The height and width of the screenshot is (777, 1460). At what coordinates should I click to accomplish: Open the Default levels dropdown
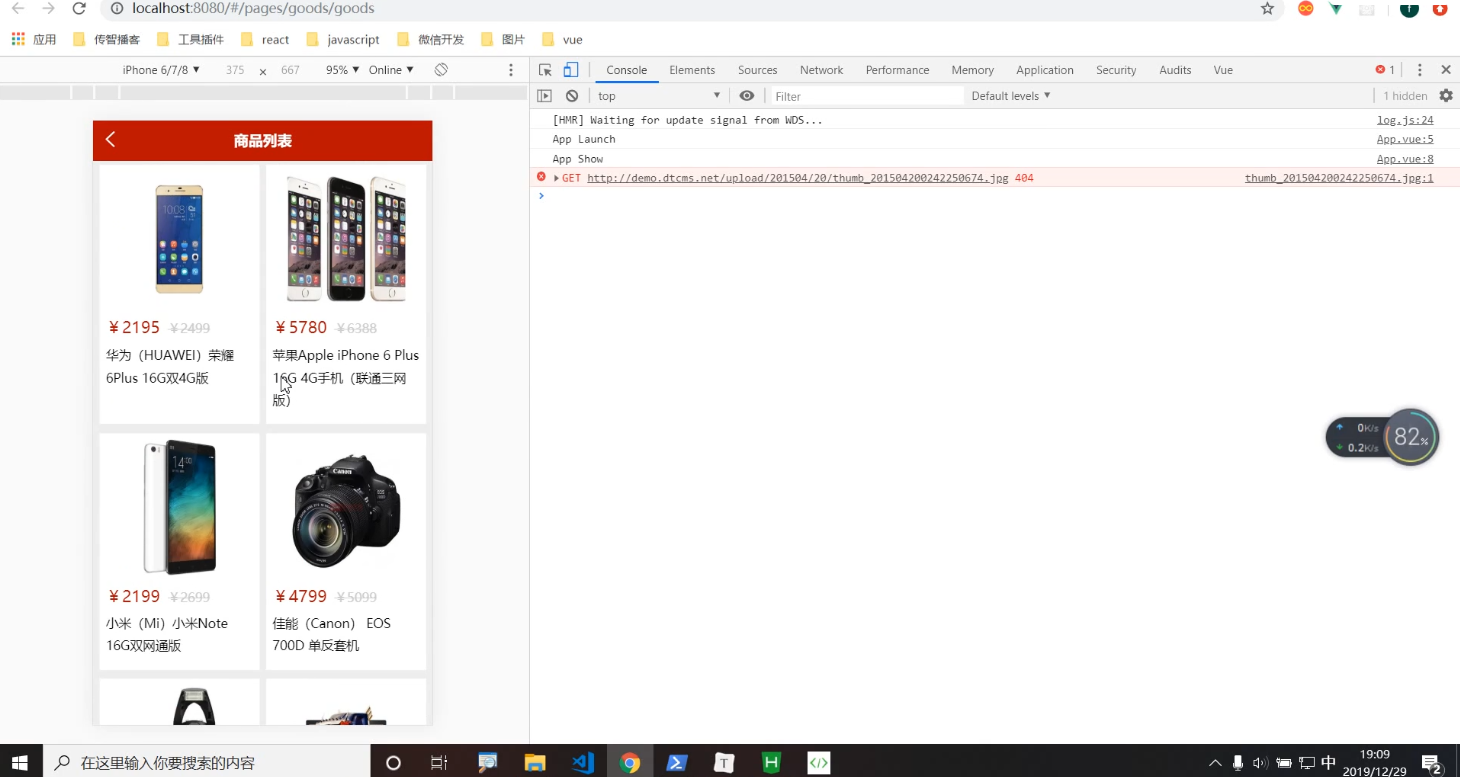point(1011,96)
